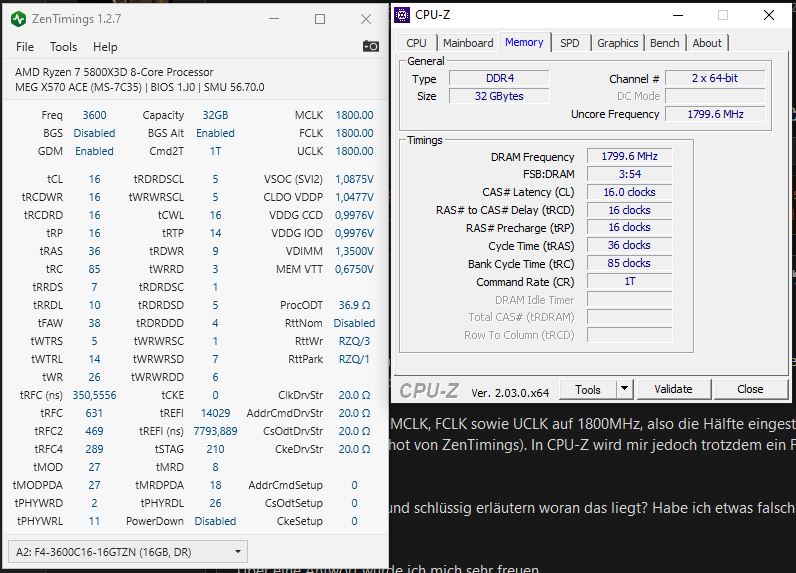796x573 pixels.
Task: Click the tRC value 85 in ZenTimings
Action: 94,269
